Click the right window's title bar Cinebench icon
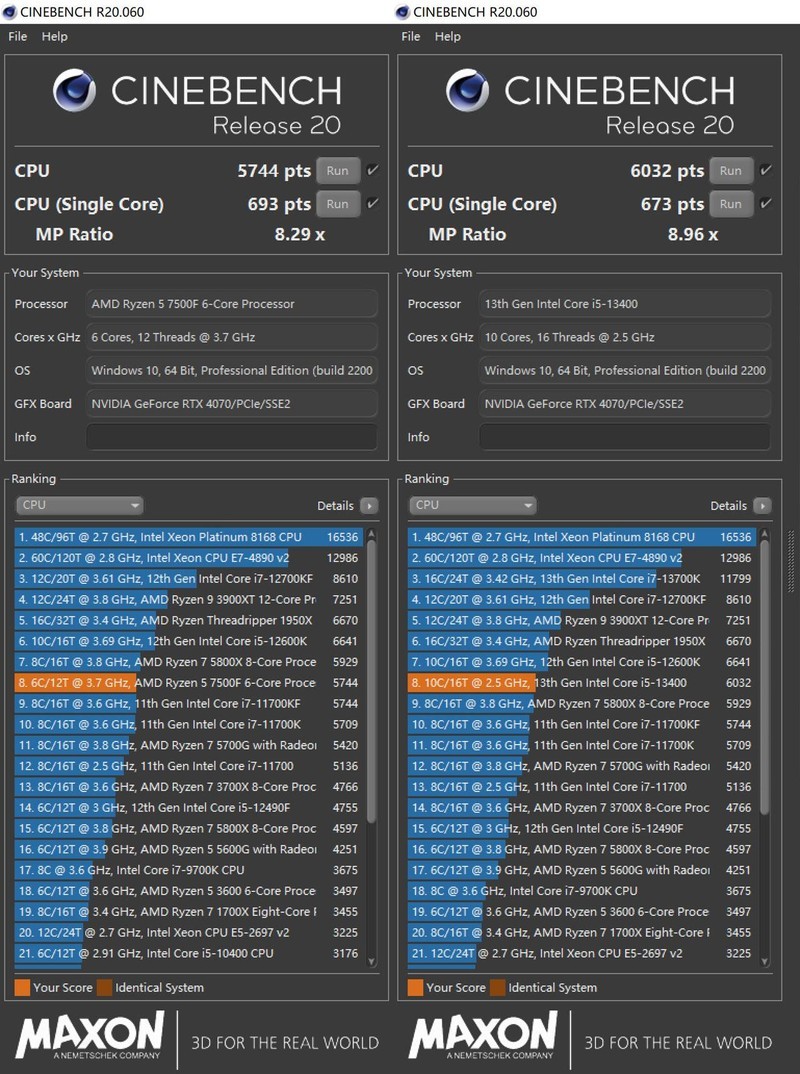Screen dimensions: 800x1074 pos(403,11)
